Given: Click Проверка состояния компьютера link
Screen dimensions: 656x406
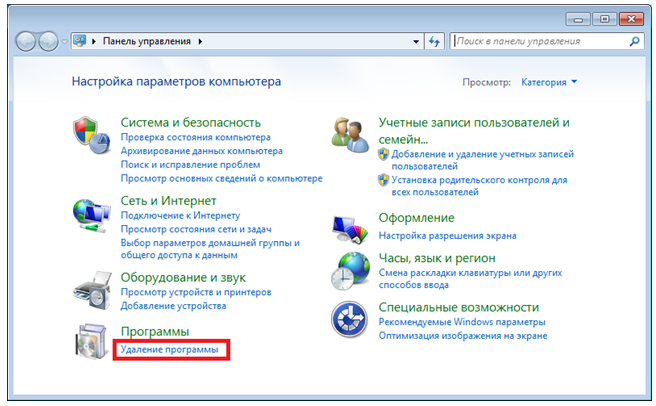Looking at the screenshot, I should [195, 137].
